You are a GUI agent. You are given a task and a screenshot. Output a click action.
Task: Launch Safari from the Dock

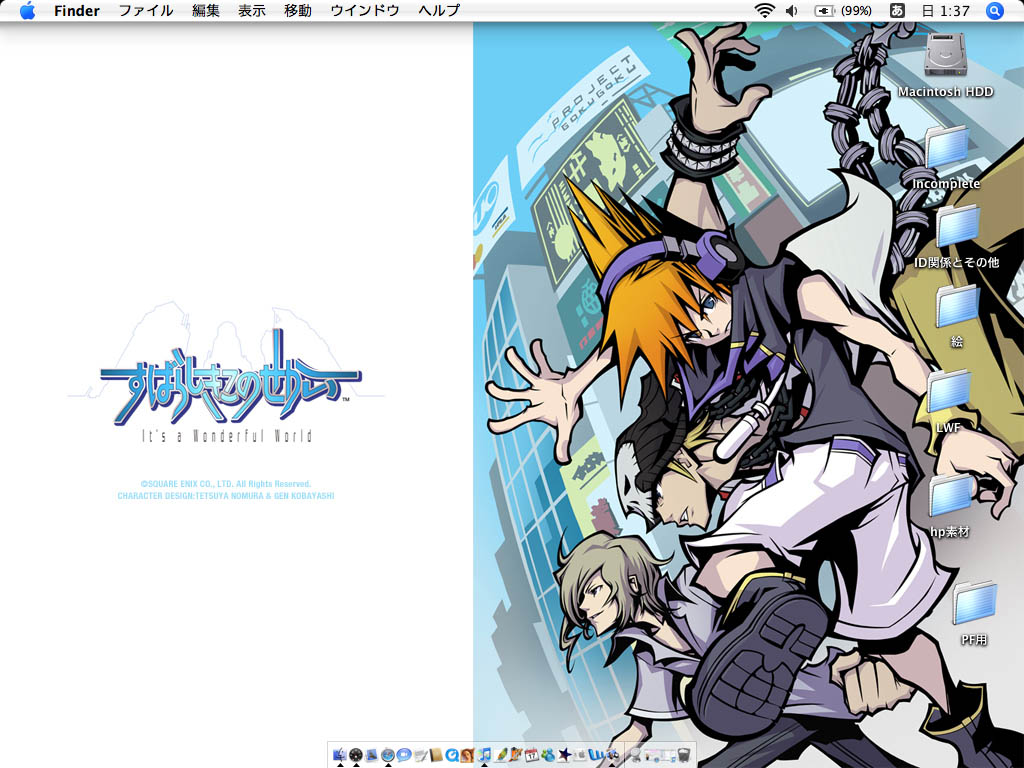coord(388,755)
